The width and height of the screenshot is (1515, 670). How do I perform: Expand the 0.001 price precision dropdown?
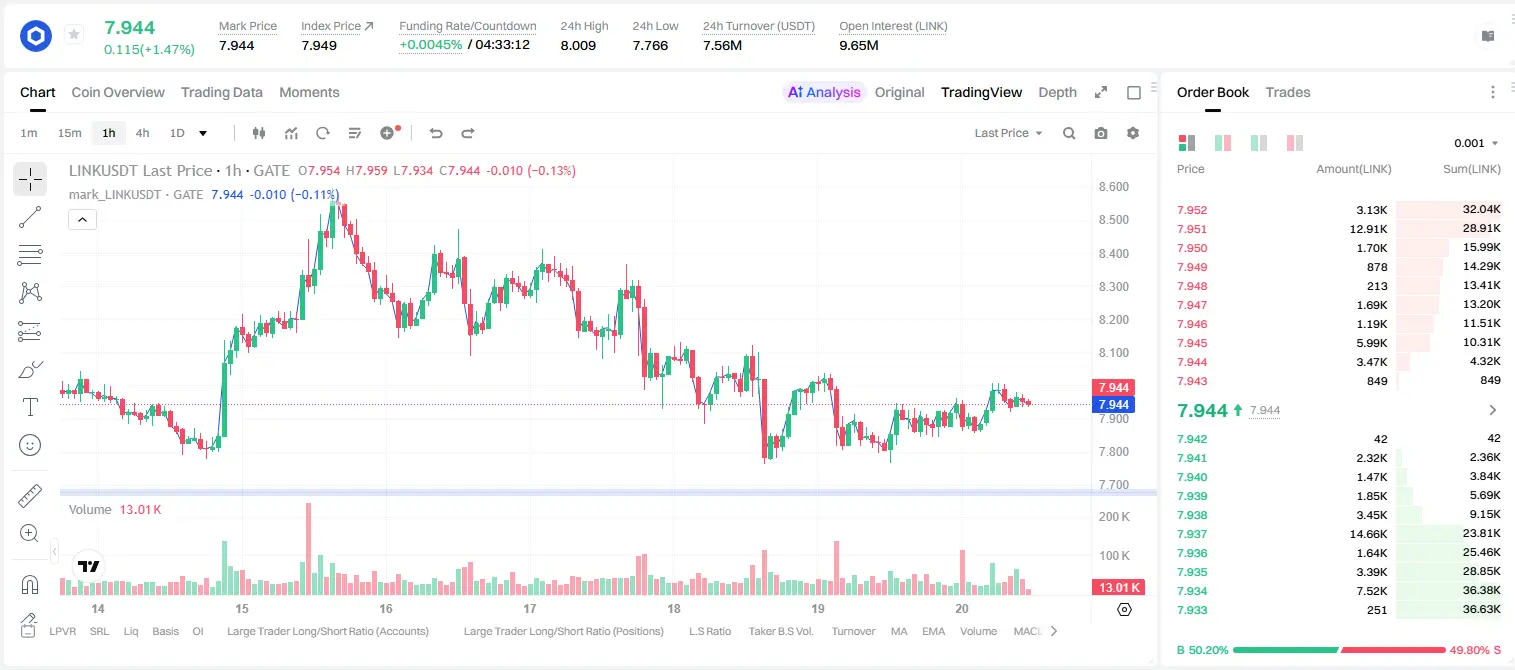(x=1476, y=143)
